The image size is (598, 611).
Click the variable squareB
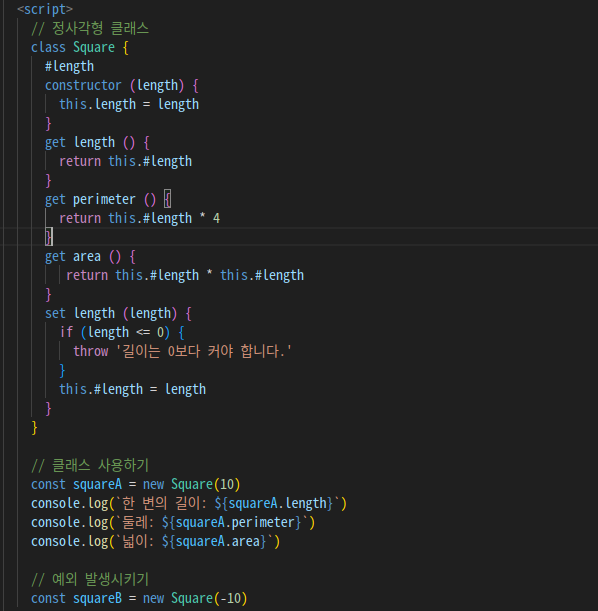coord(97,599)
